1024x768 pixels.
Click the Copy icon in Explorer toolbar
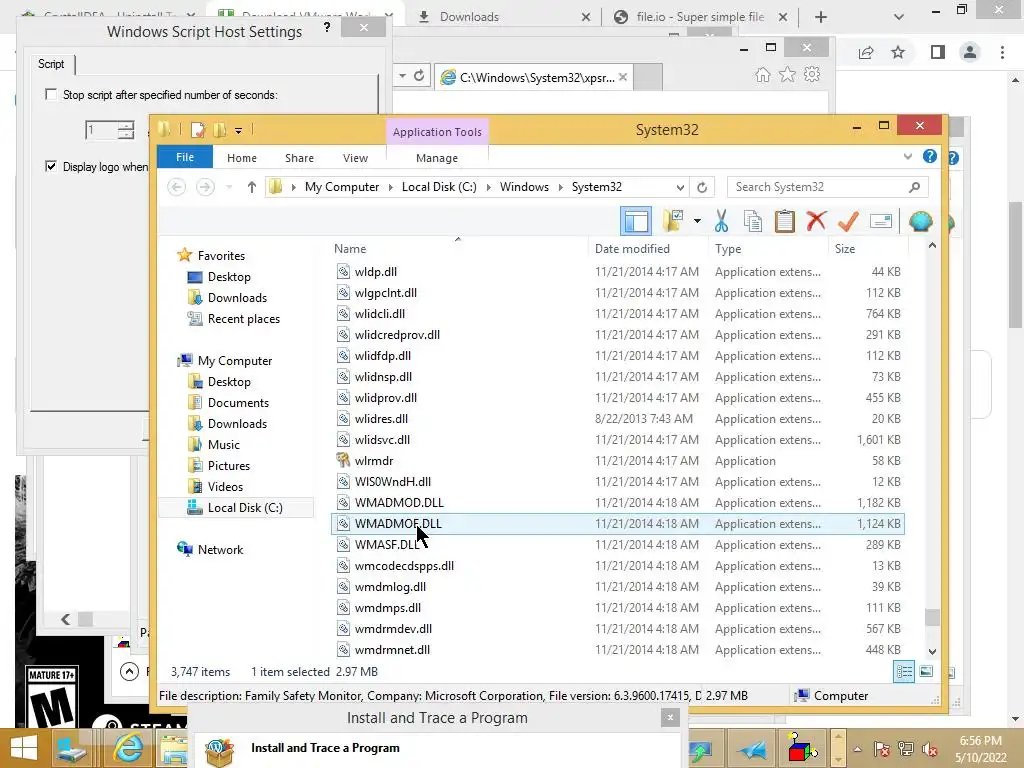pyautogui.click(x=753, y=221)
